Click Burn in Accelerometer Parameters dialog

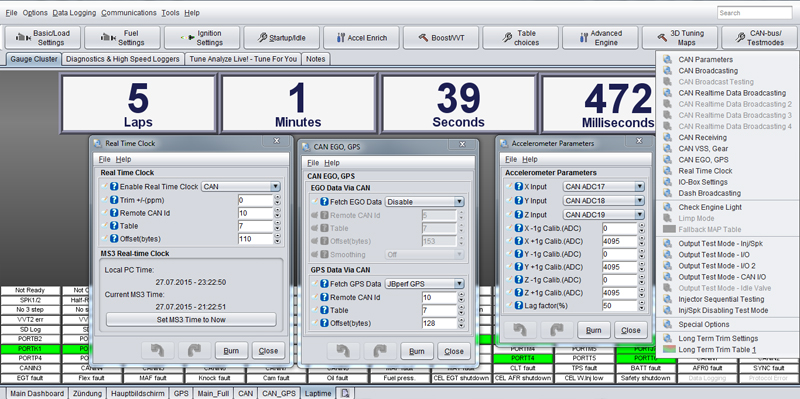[594, 330]
